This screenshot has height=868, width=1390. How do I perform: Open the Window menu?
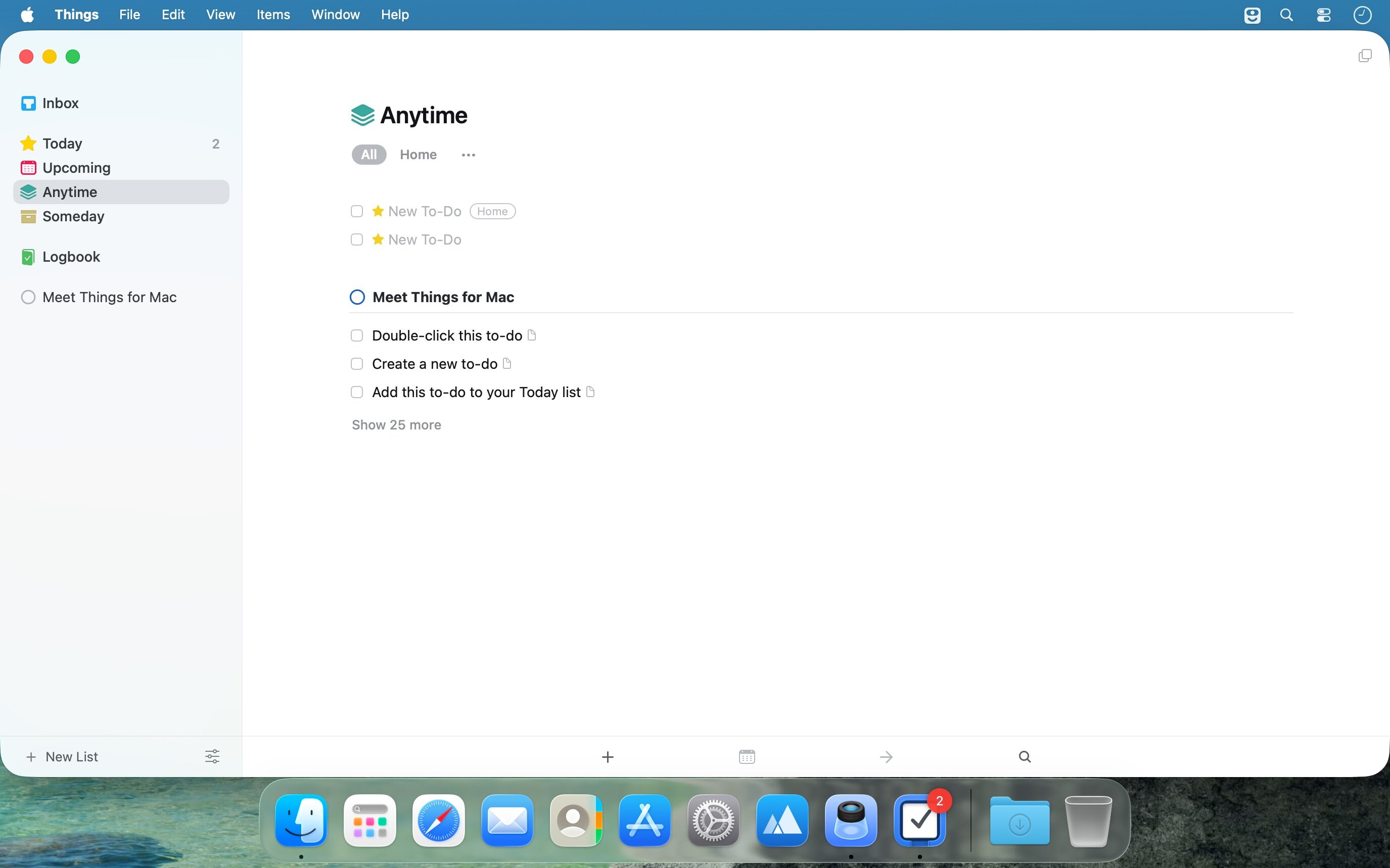tap(335, 14)
